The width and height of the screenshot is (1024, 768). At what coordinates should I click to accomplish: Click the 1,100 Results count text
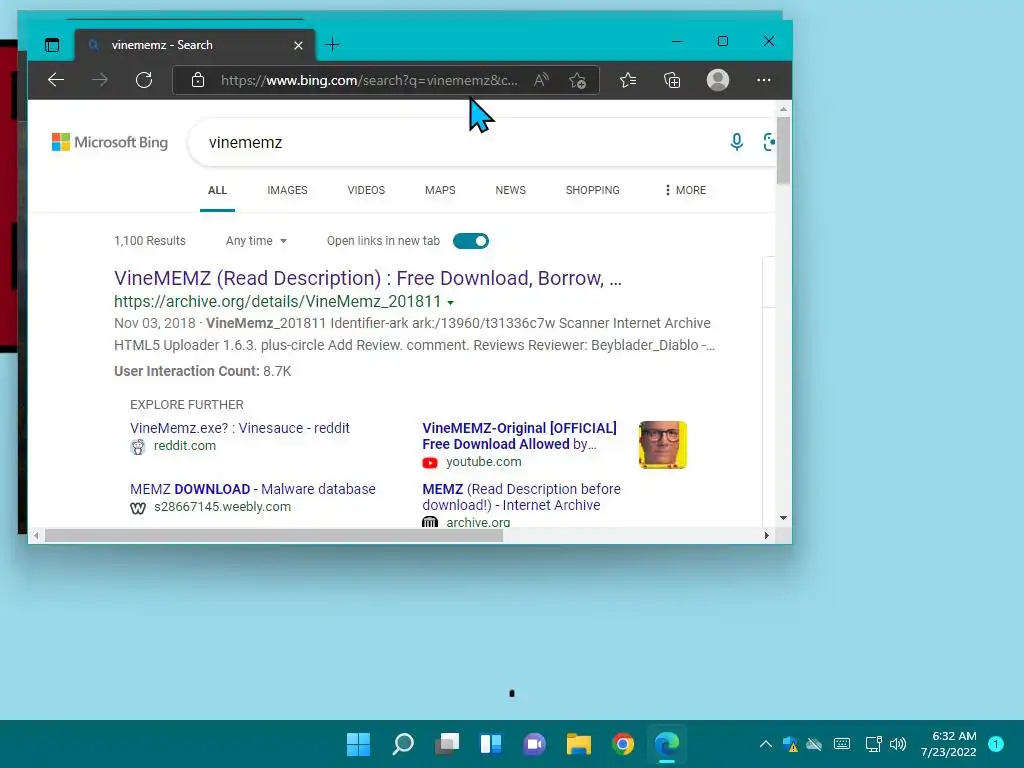[x=150, y=241]
